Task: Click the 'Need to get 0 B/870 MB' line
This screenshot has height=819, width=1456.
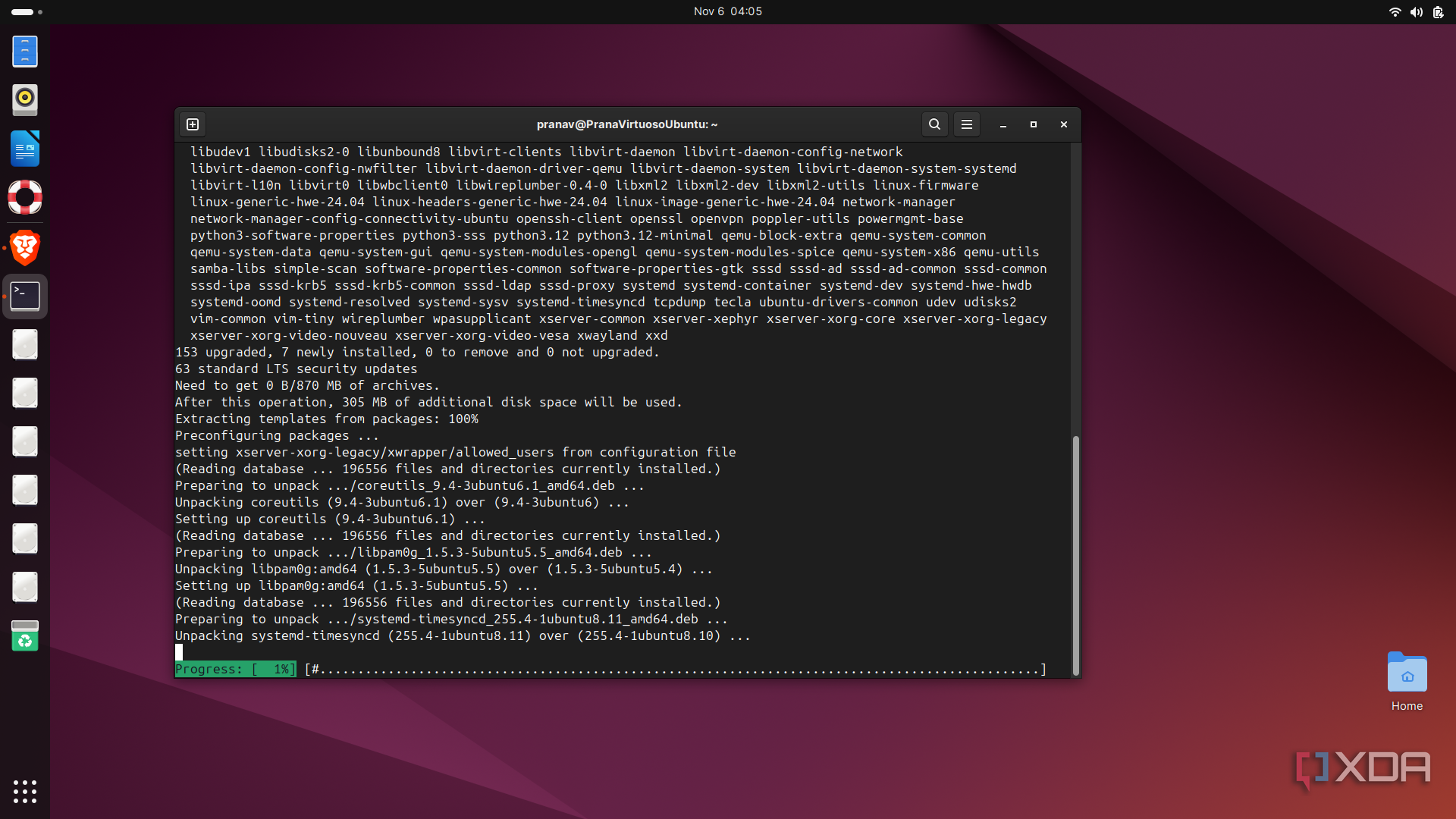Action: pyautogui.click(x=307, y=385)
